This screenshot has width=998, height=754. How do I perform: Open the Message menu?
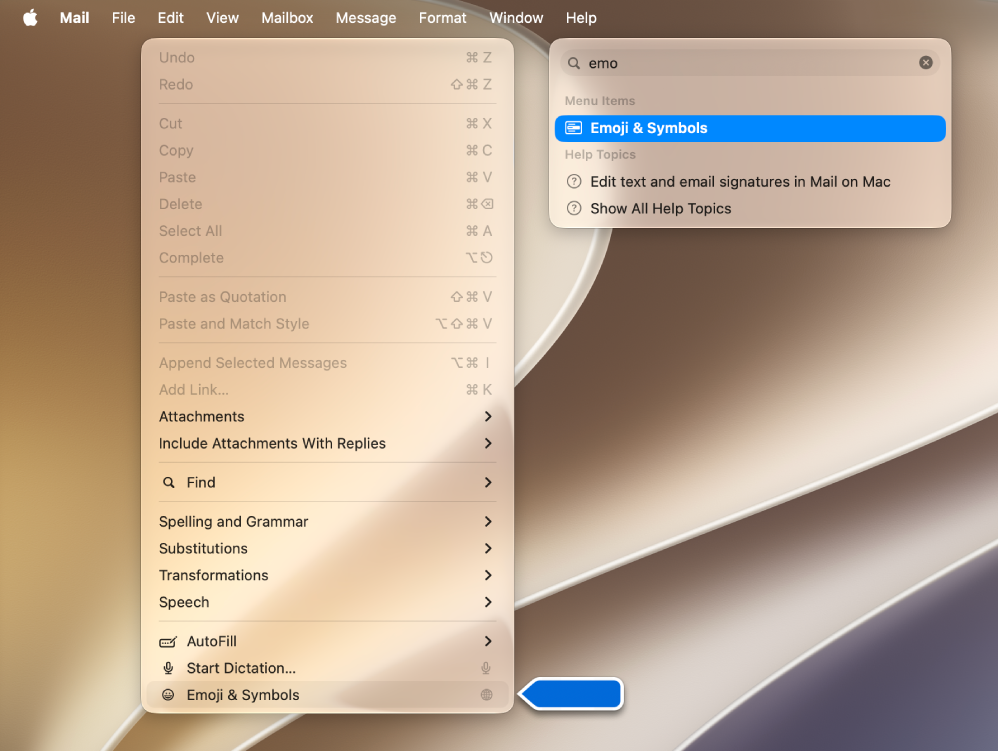pyautogui.click(x=366, y=18)
